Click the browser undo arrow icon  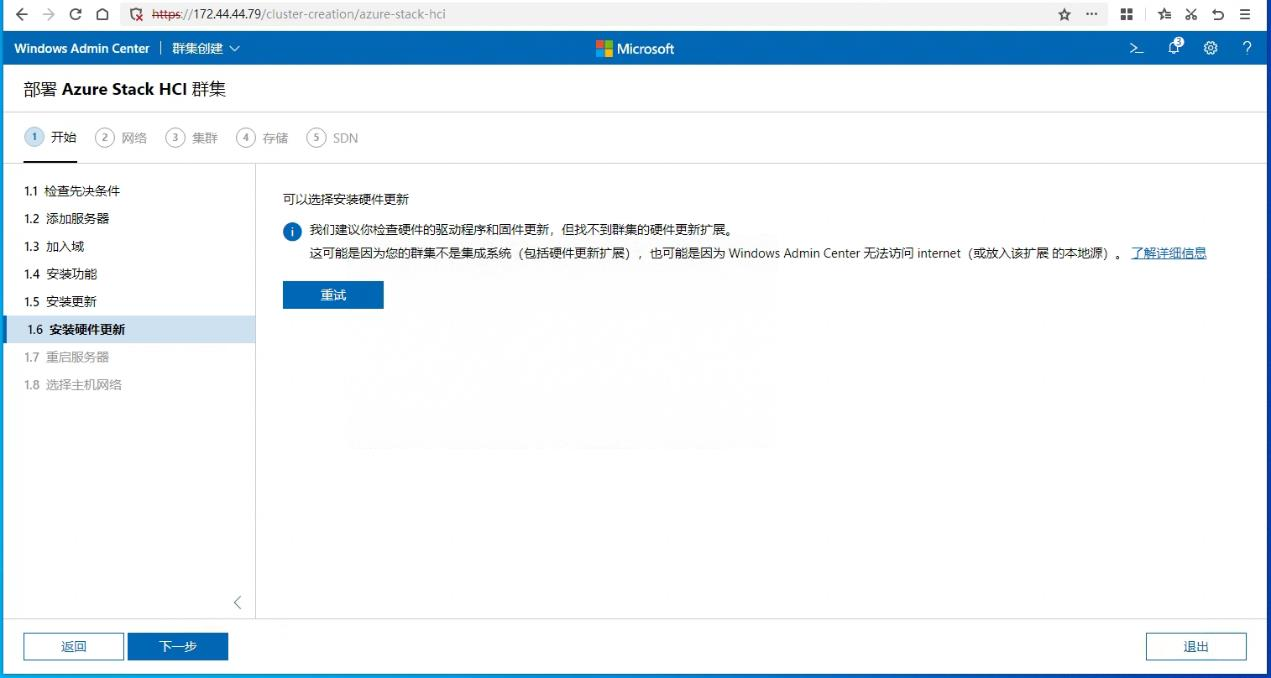tap(1218, 15)
